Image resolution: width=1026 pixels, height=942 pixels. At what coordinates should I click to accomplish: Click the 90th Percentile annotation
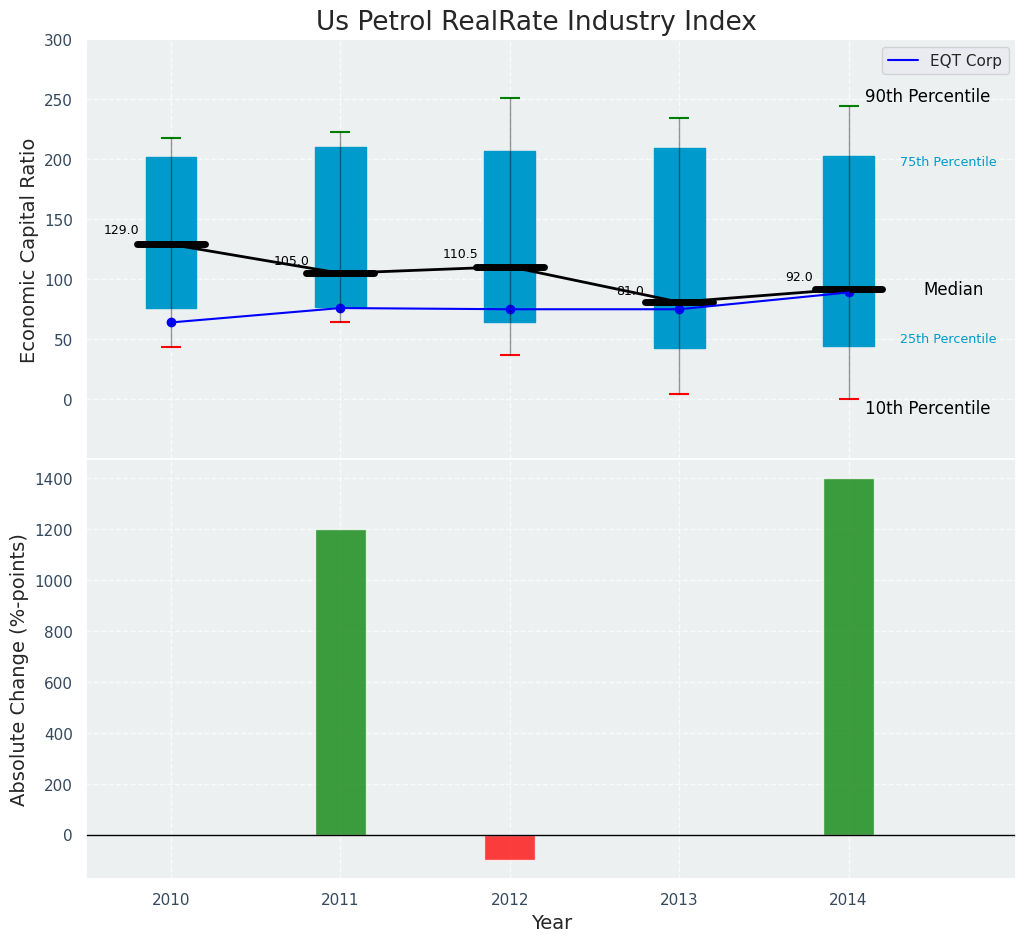click(x=927, y=97)
